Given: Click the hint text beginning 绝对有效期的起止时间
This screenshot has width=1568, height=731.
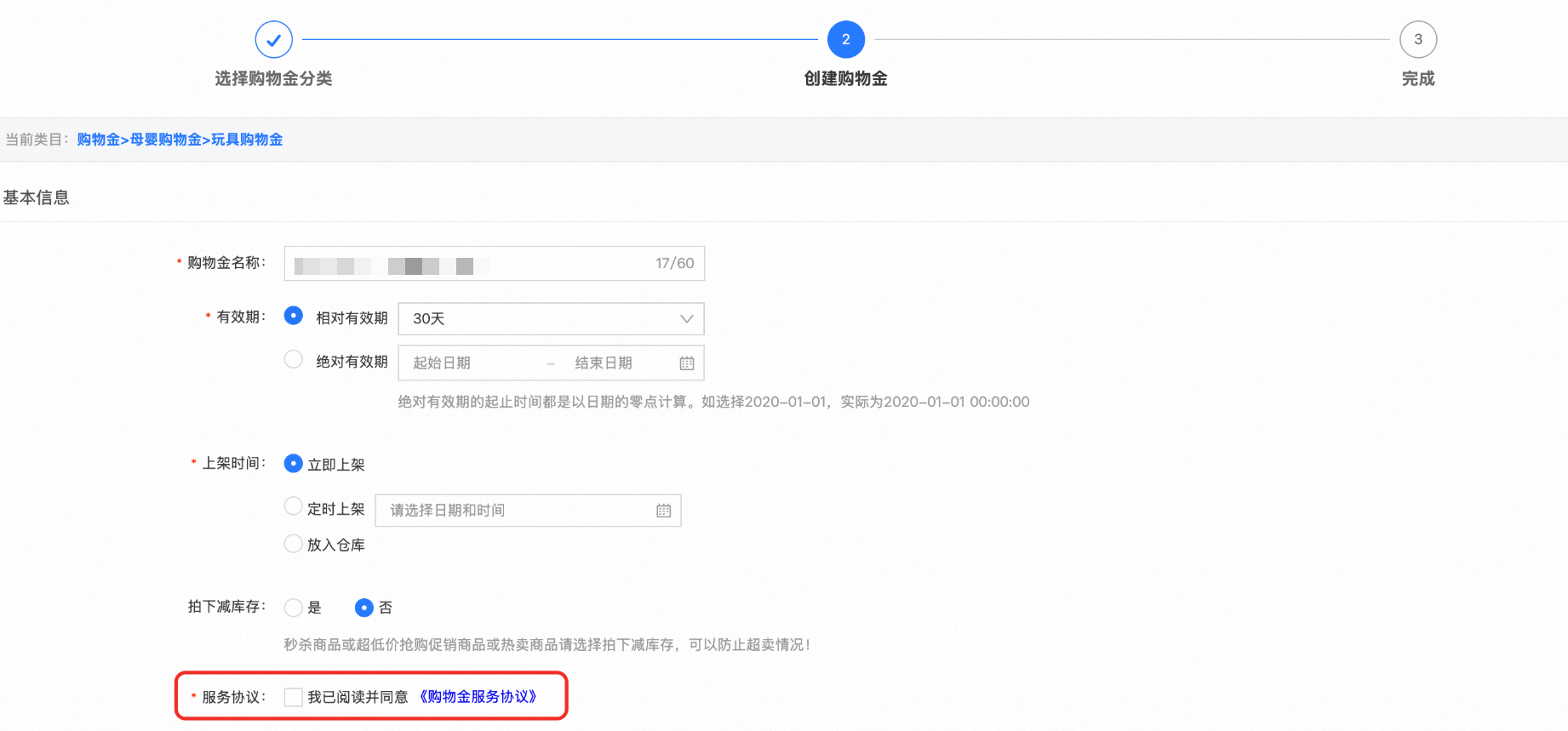Looking at the screenshot, I should 714,402.
